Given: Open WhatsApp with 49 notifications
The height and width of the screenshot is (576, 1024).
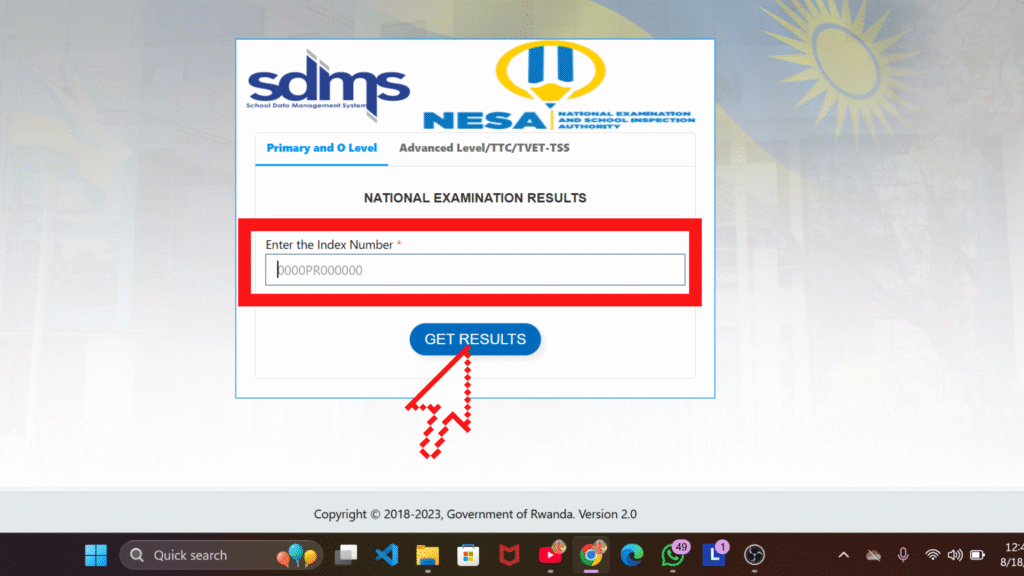Looking at the screenshot, I should (673, 554).
